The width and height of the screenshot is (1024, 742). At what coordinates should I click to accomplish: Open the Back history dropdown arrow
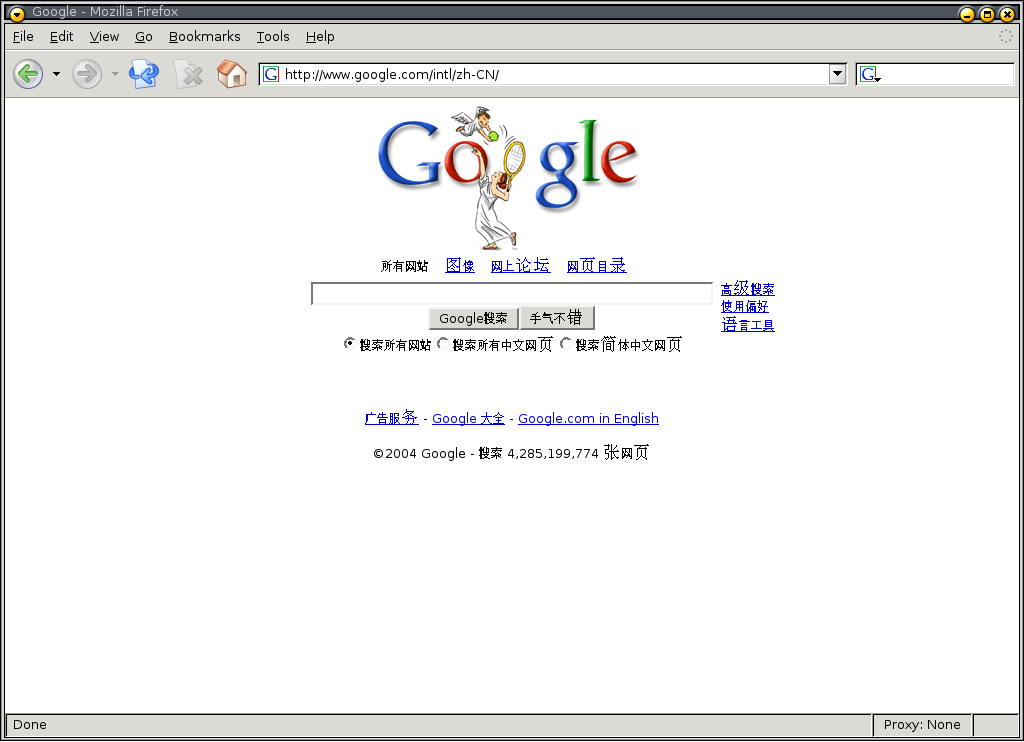click(x=56, y=74)
